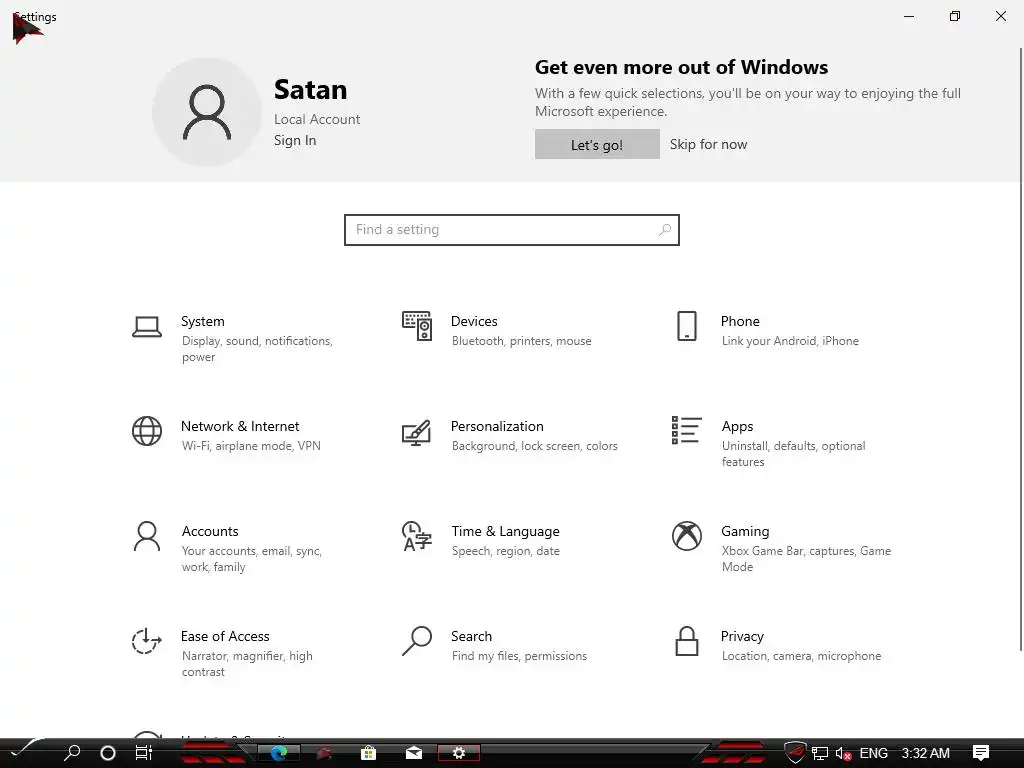Click the Search magnifier category icon

417,641
